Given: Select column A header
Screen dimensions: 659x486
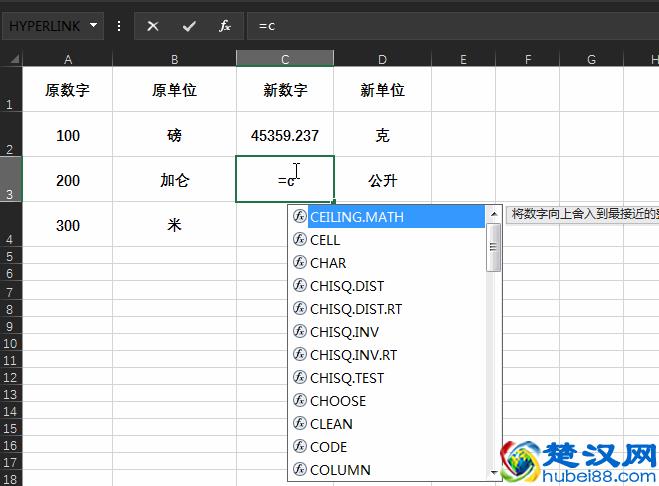Looking at the screenshot, I should pyautogui.click(x=68, y=59).
